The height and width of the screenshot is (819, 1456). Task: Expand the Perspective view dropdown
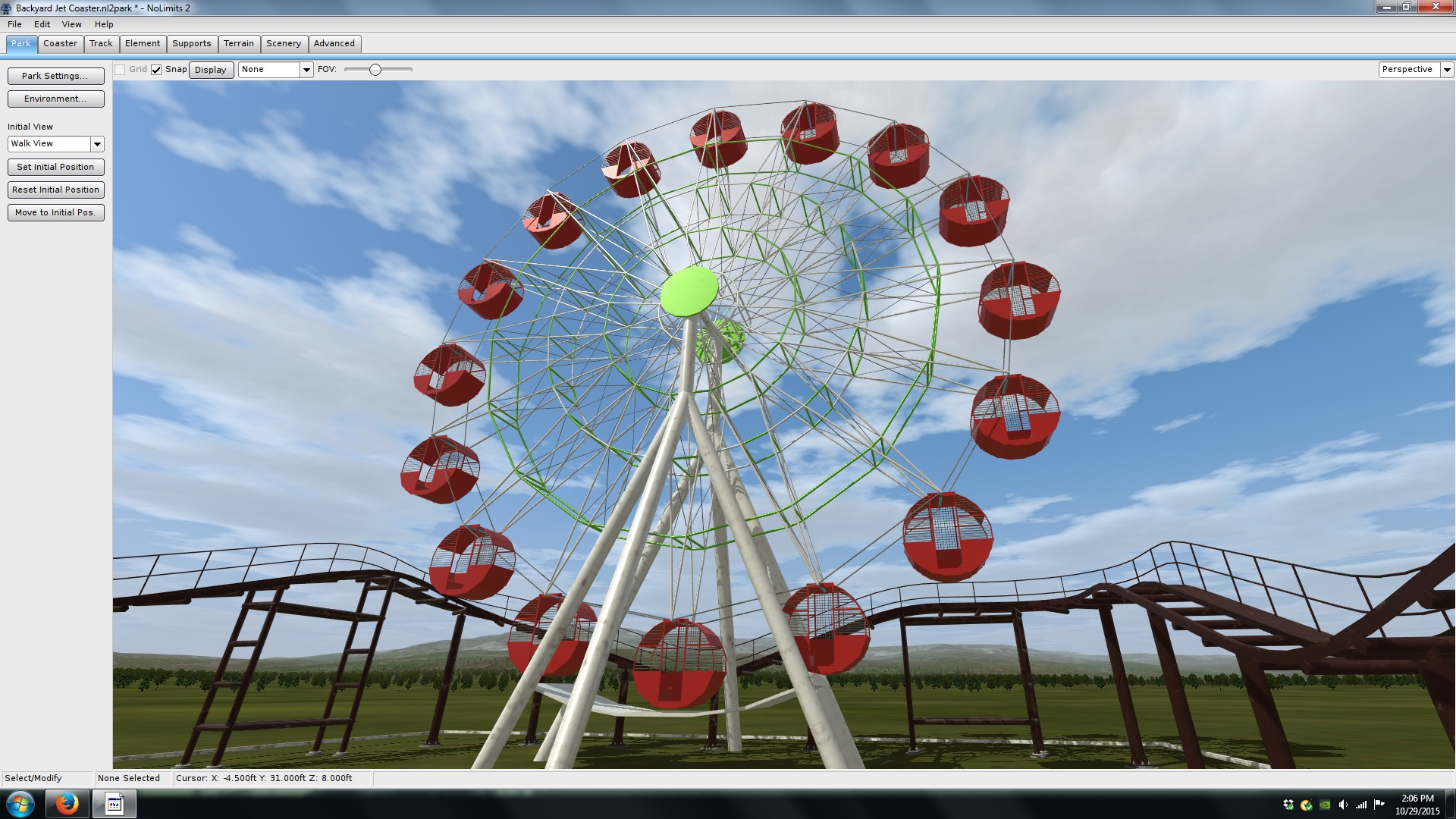[1447, 70]
